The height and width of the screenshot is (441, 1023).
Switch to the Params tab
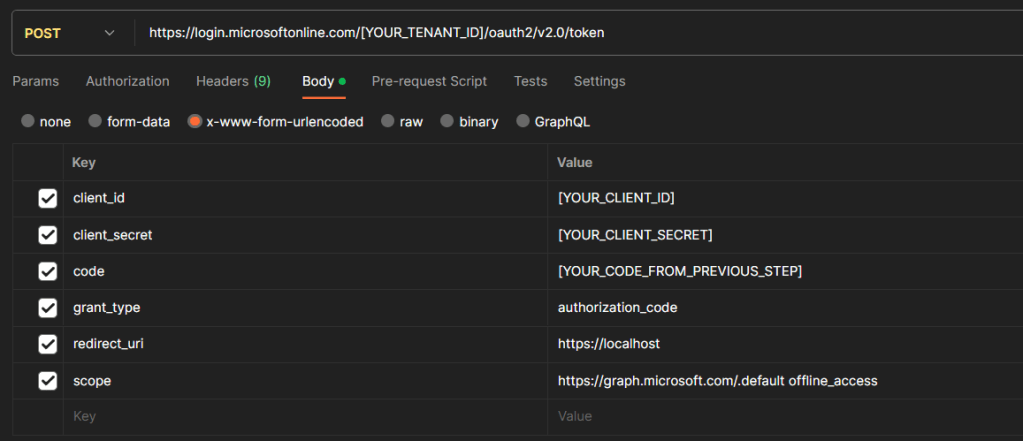[35, 81]
